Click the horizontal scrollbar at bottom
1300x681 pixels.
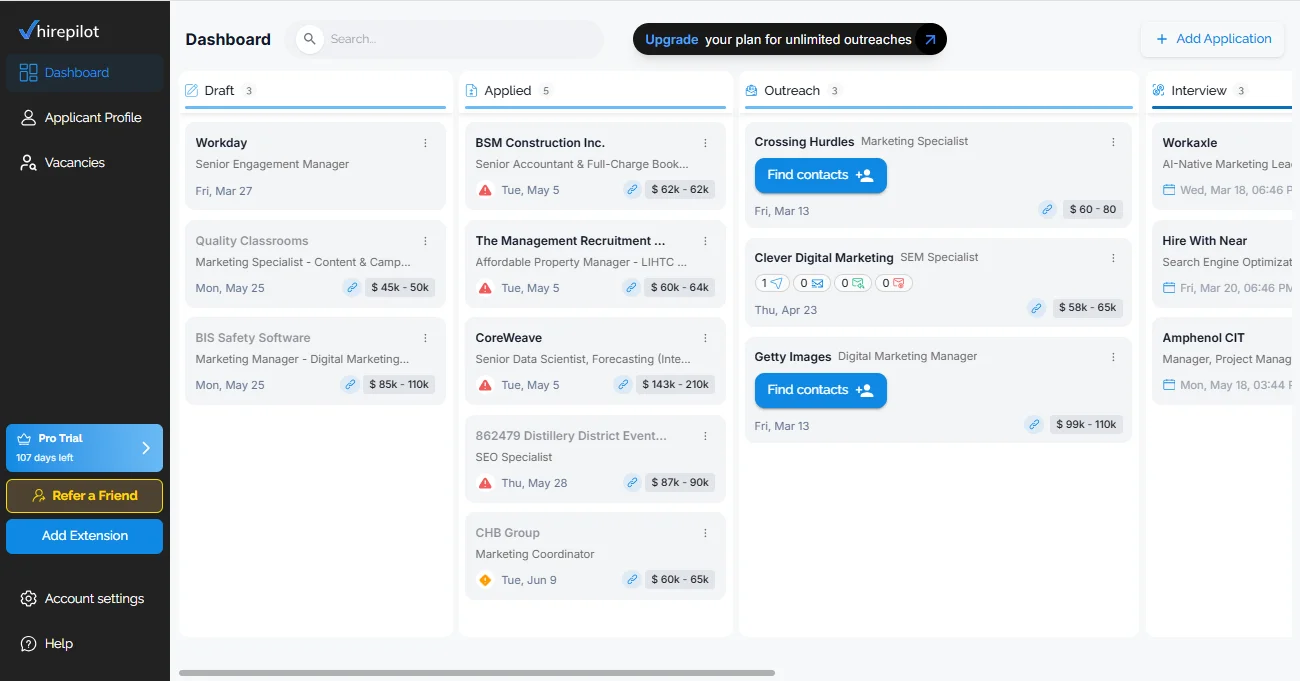pyautogui.click(x=477, y=673)
